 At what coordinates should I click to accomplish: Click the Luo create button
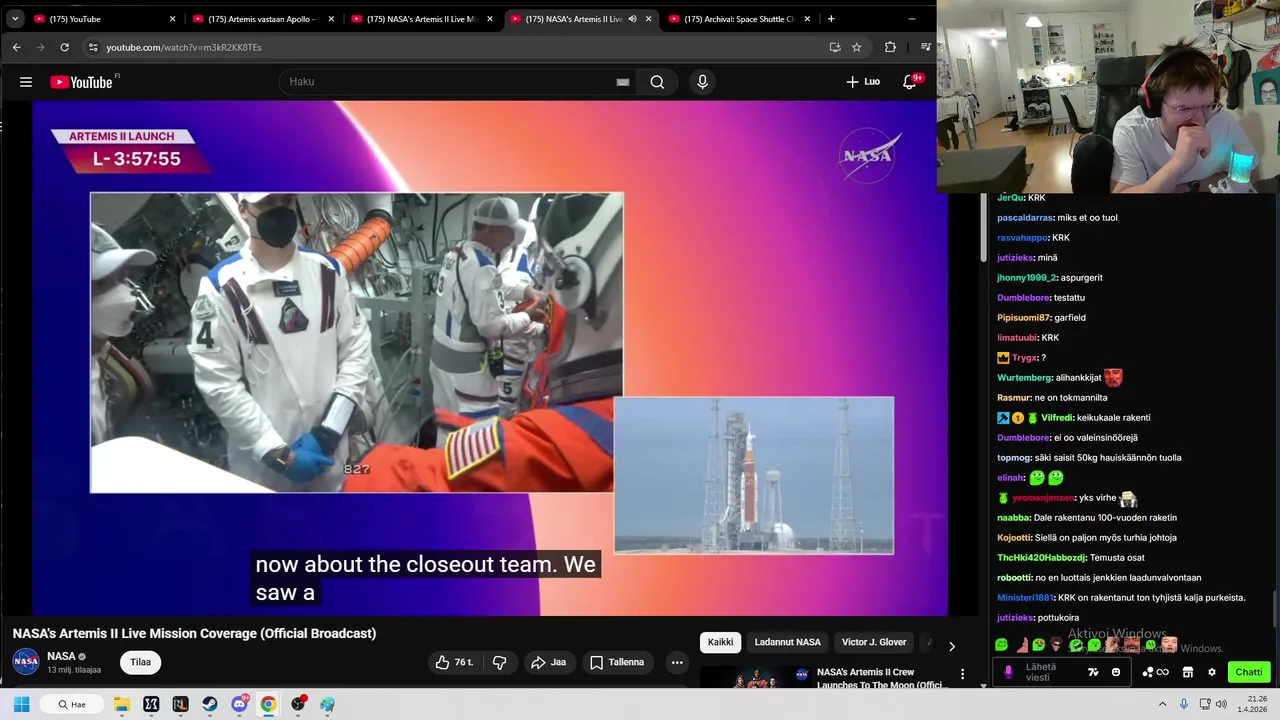[x=863, y=82]
